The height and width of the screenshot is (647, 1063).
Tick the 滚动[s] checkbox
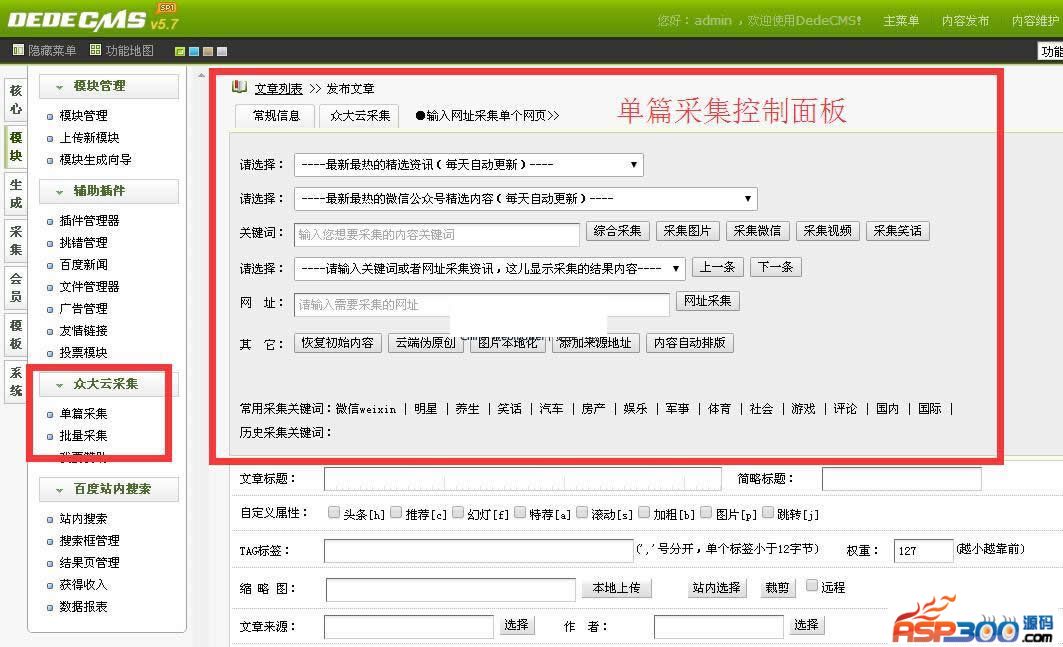[582, 512]
